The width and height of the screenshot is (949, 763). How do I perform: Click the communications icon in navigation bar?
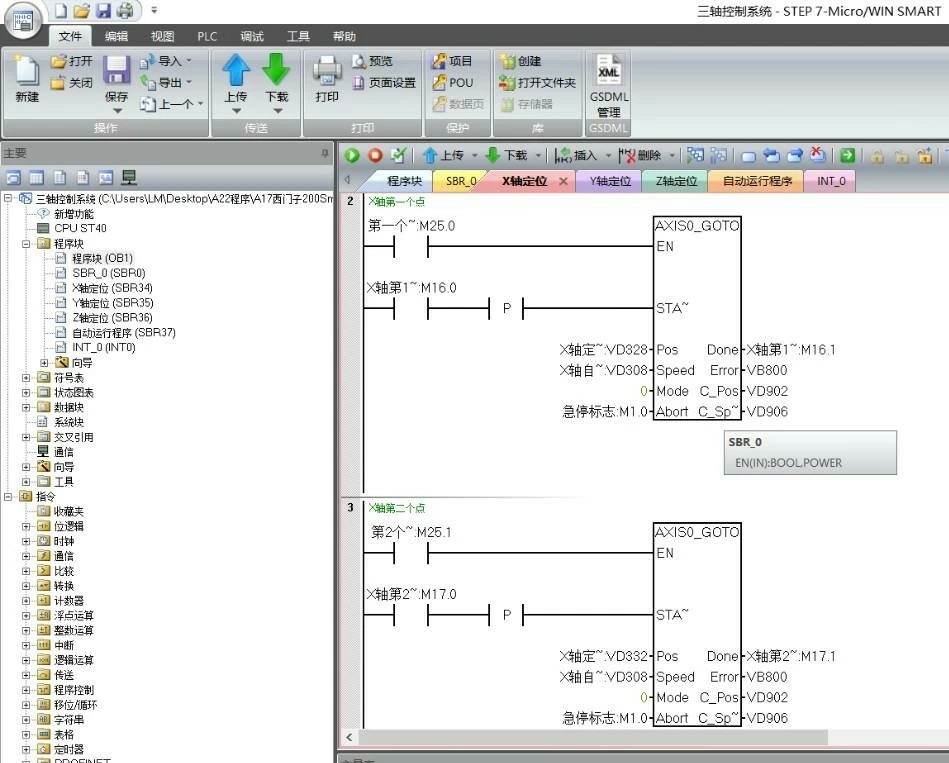[129, 177]
